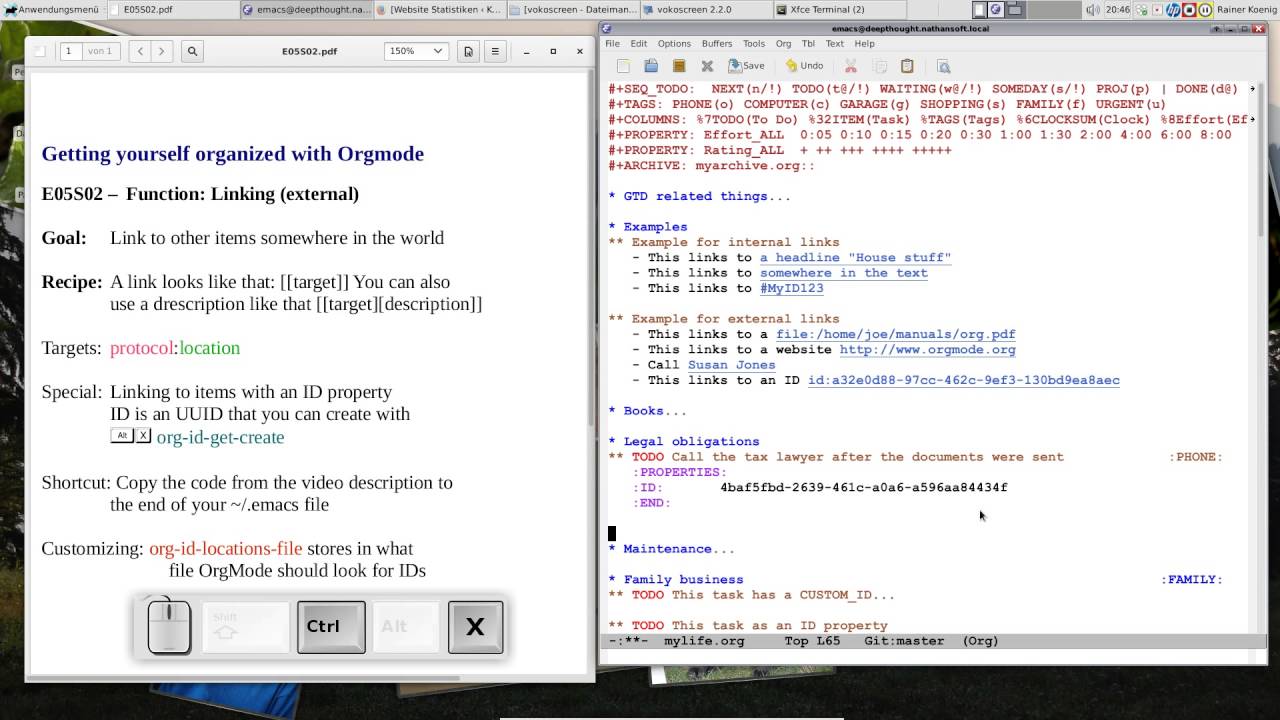Click 'Git:master' in the mode line
The image size is (1280, 720).
(x=904, y=641)
